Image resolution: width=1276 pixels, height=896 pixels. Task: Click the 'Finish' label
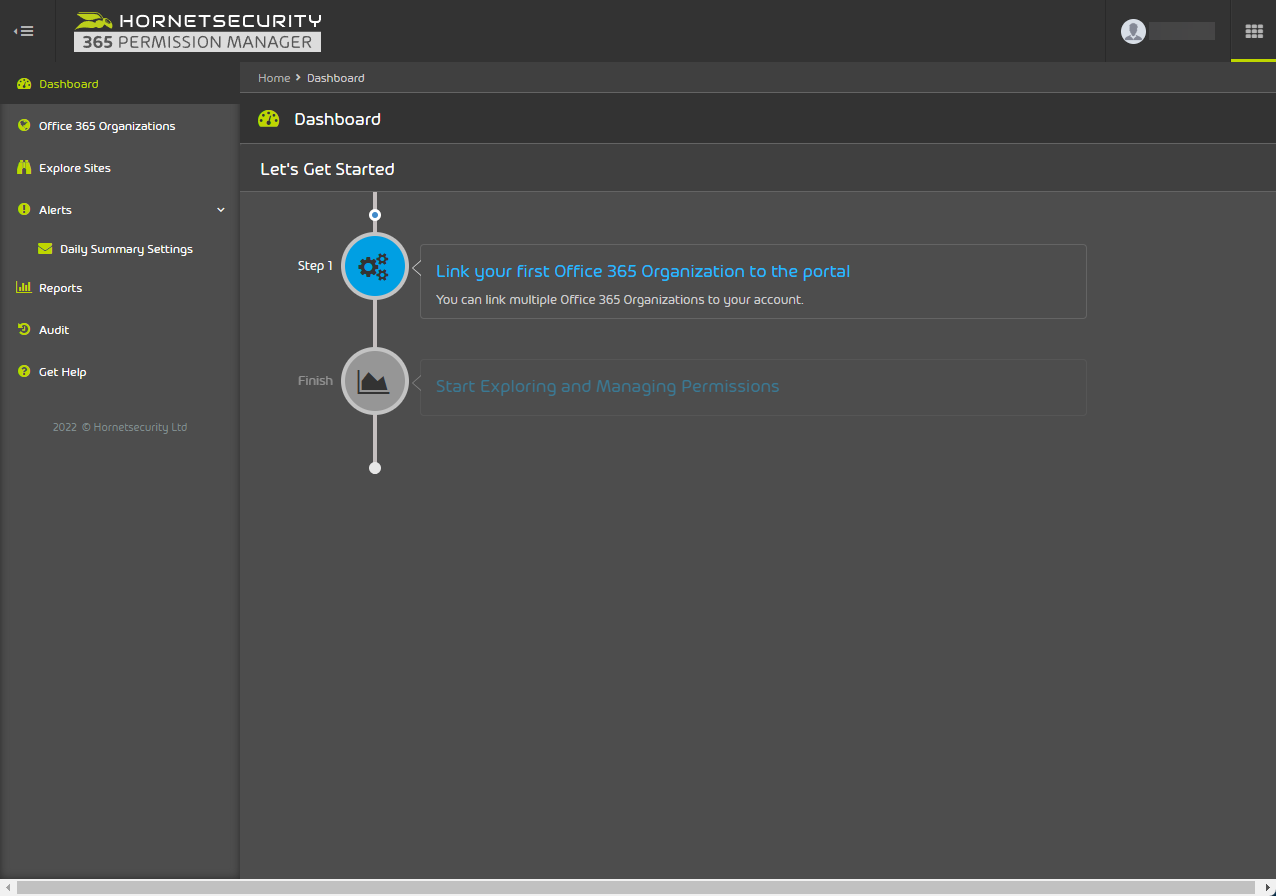[x=315, y=381]
